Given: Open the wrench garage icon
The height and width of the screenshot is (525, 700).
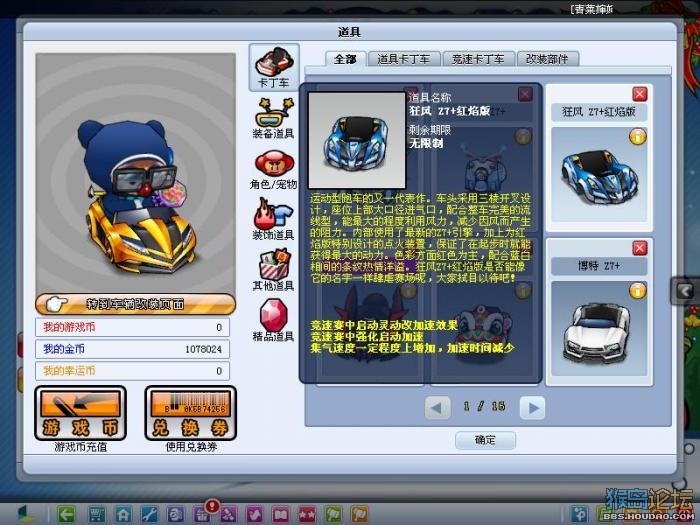Looking at the screenshot, I should [x=149, y=514].
